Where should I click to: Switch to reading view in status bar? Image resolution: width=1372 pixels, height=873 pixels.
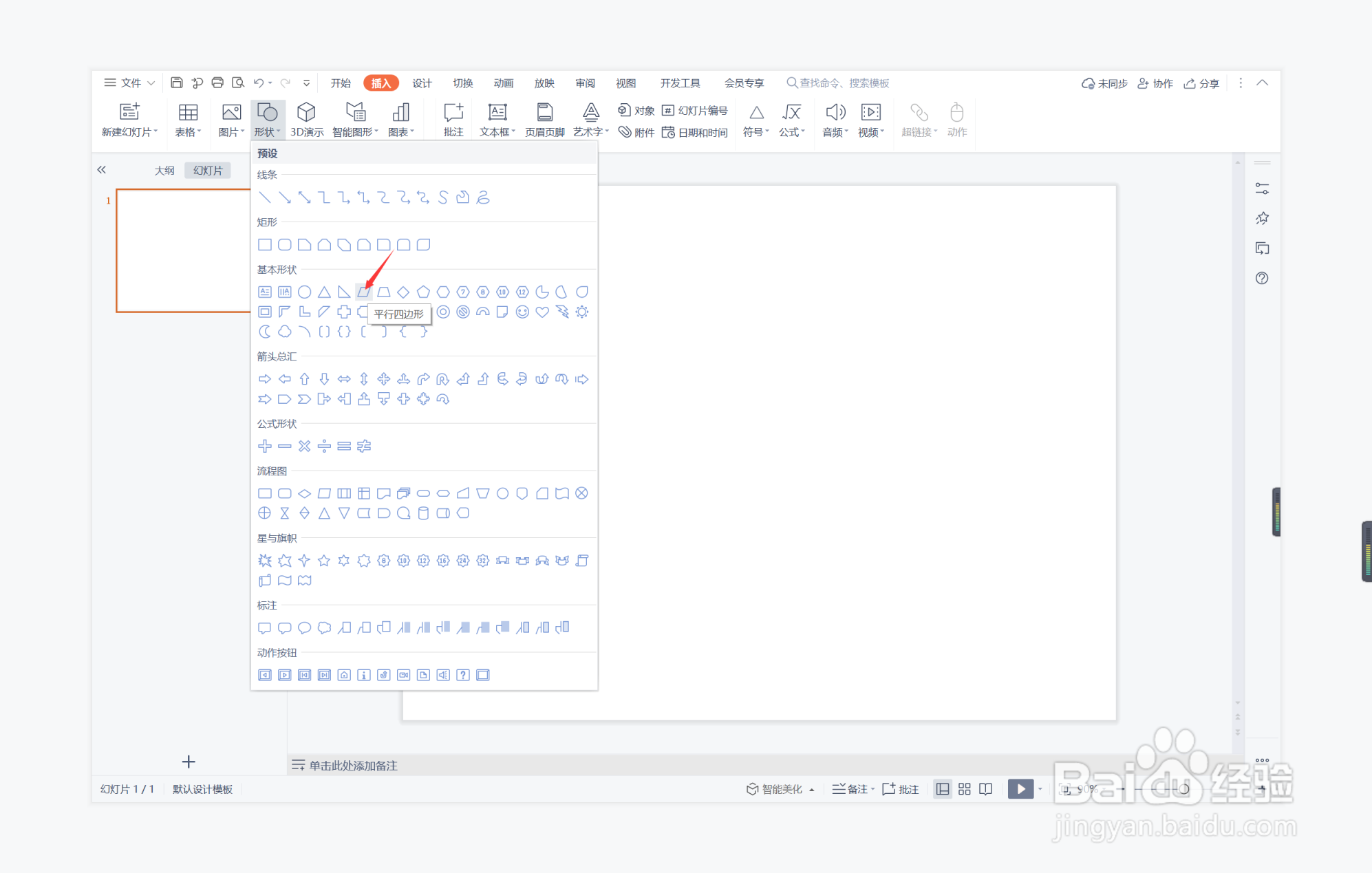point(986,789)
